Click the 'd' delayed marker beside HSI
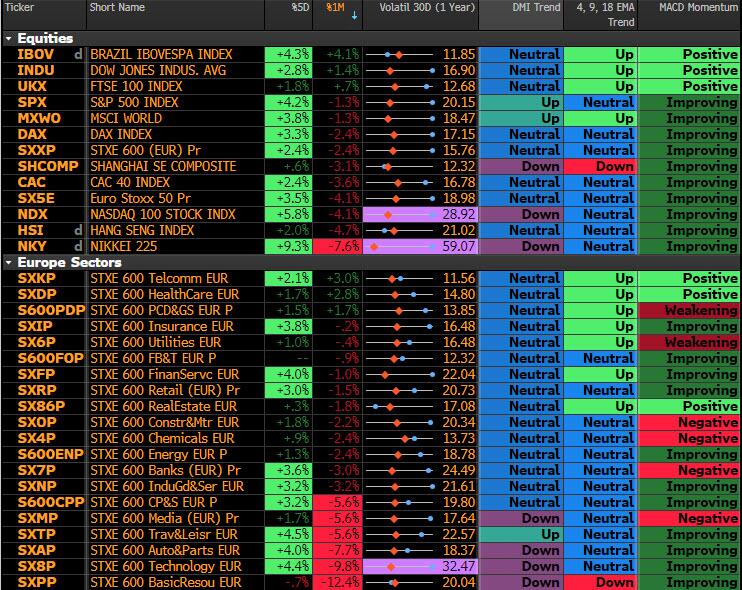This screenshot has height=590, width=742. [78, 230]
